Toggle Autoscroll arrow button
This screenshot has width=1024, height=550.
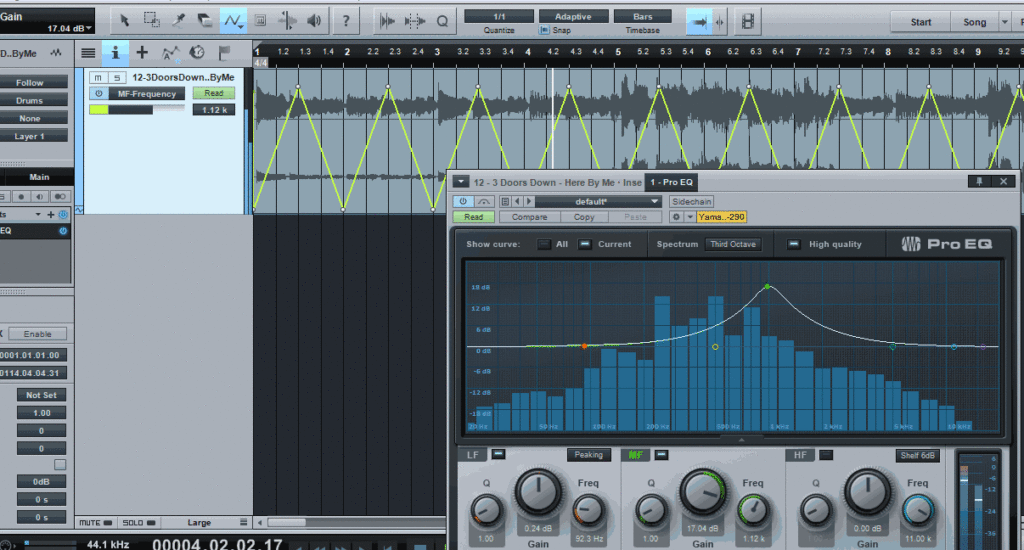point(699,22)
